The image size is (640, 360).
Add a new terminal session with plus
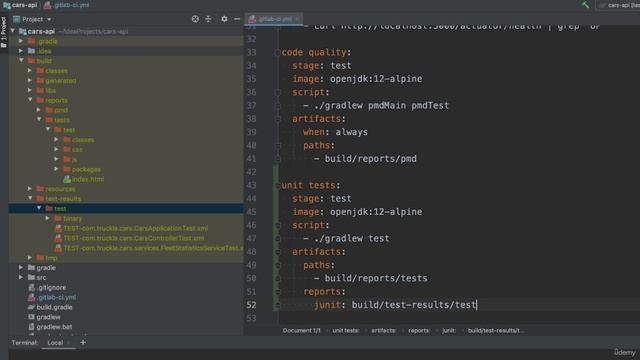pos(83,342)
